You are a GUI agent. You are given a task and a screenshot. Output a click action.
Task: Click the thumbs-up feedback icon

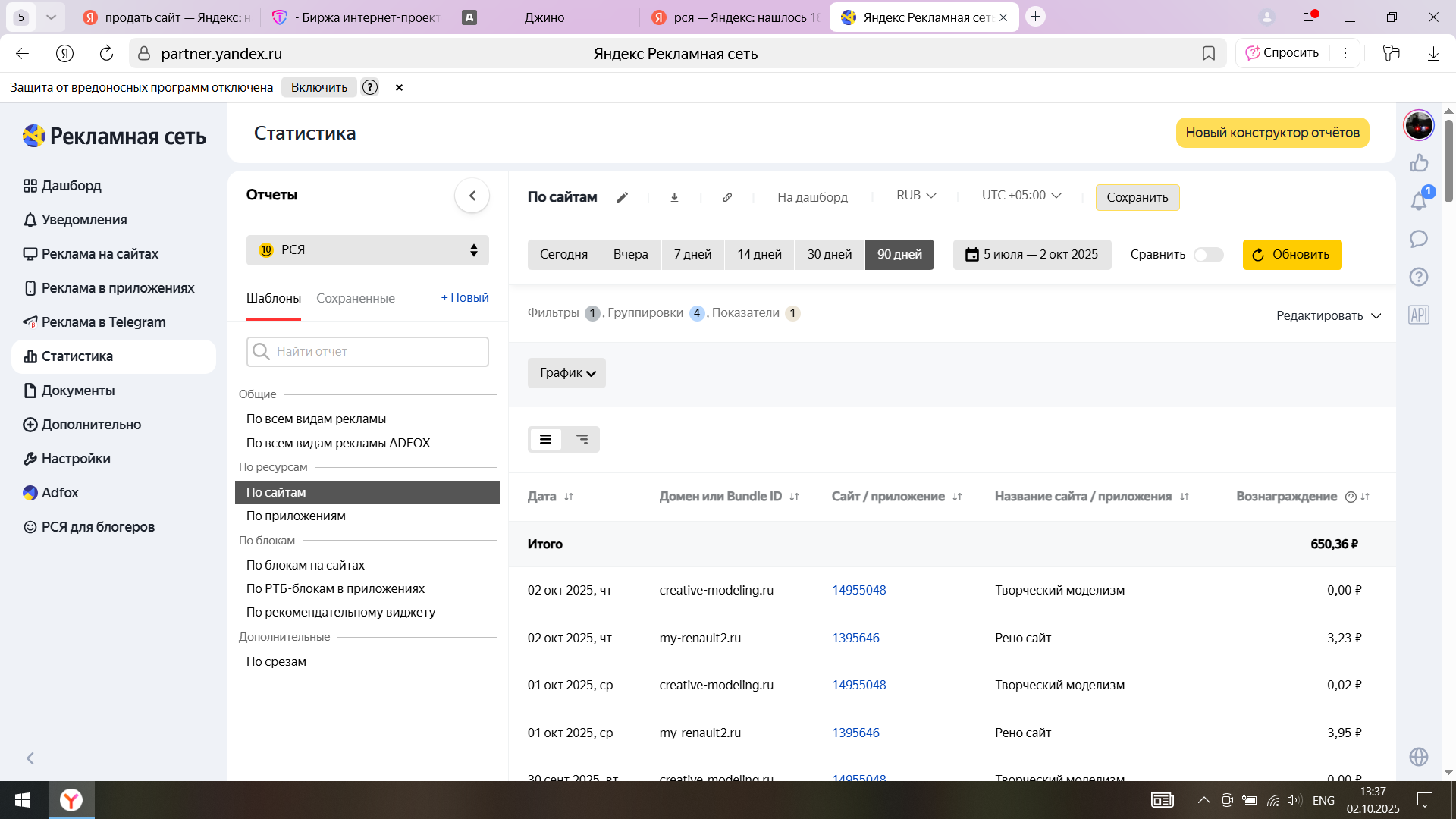pos(1419,163)
